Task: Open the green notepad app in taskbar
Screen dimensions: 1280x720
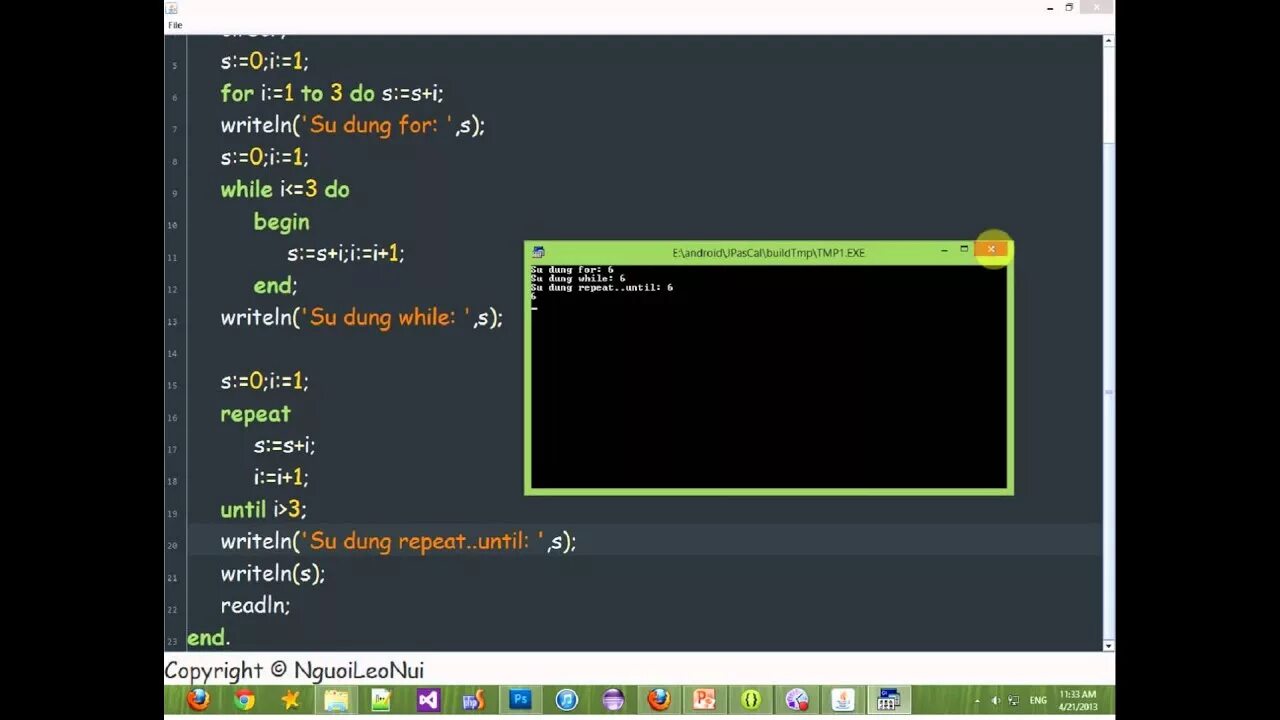Action: [382, 700]
